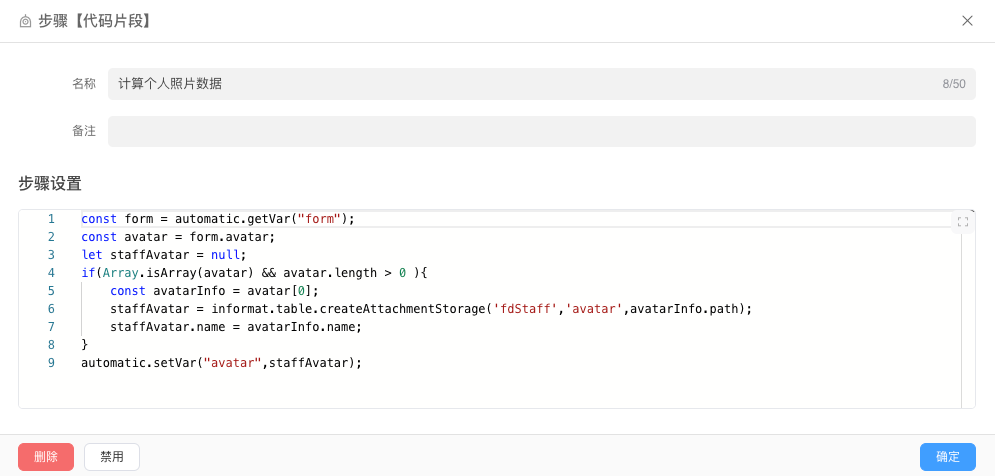Close the 步骤【代码片段】 dialog
Screen dimensions: 995x476
pos(967,21)
